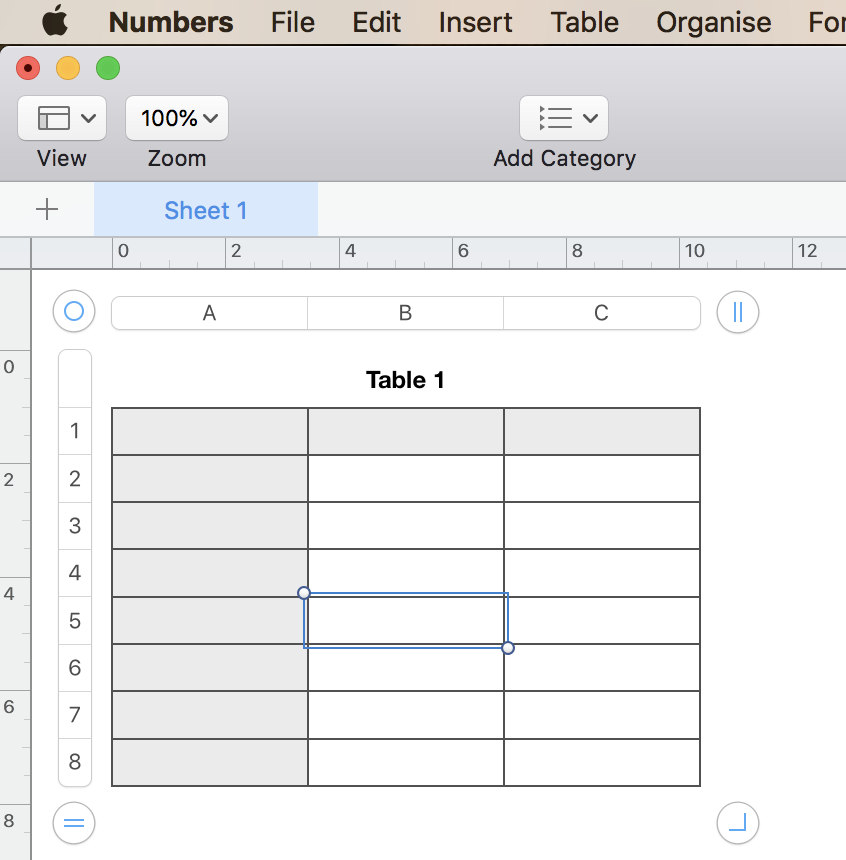The height and width of the screenshot is (860, 846).
Task: Select column B header
Action: [x=405, y=313]
